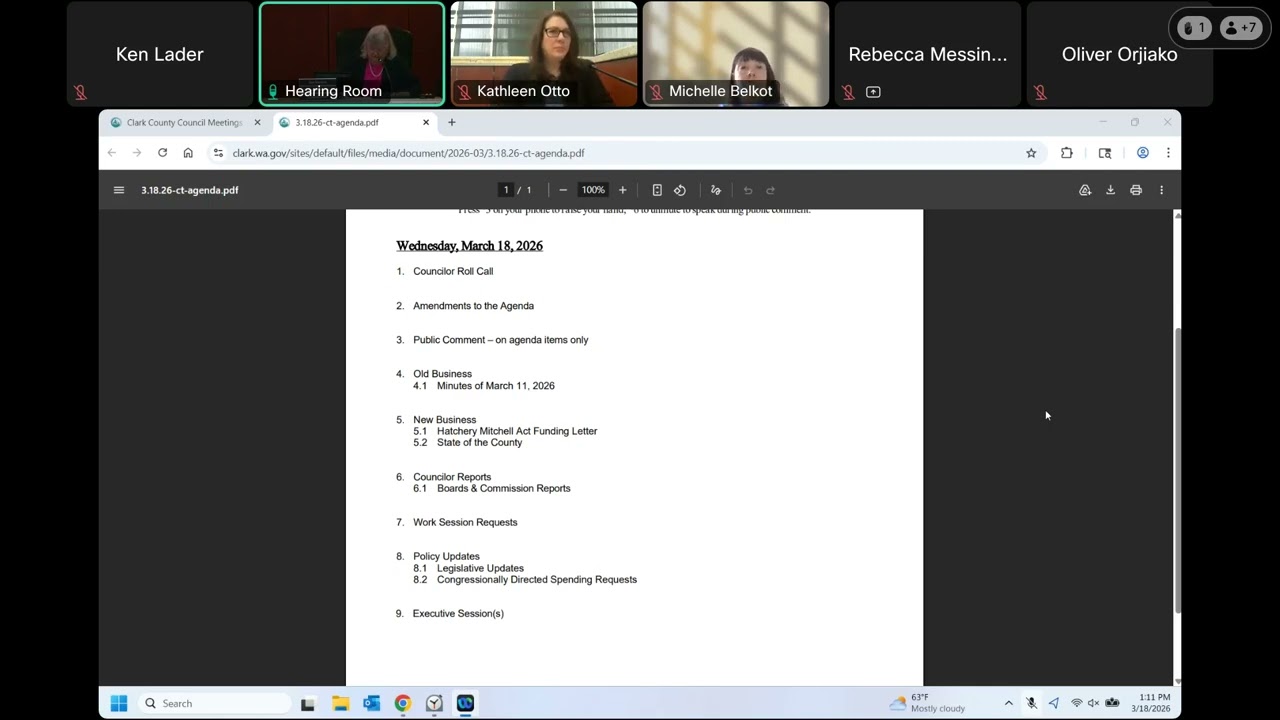Zoom out of the PDF document

(x=563, y=190)
